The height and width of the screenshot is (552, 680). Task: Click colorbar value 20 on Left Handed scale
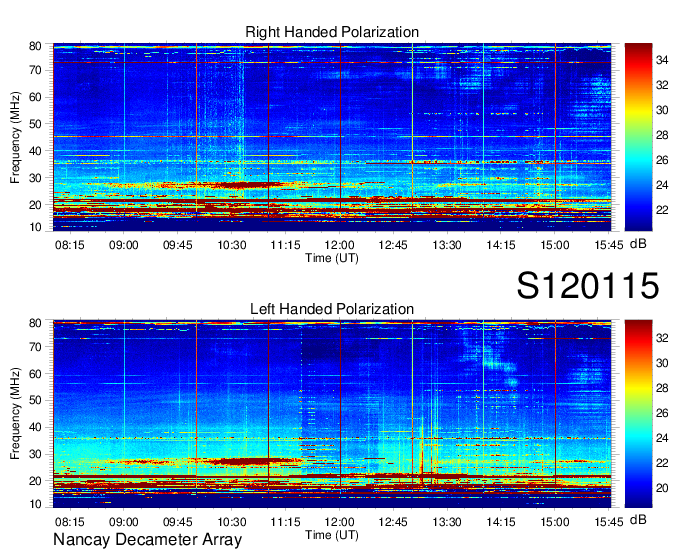pos(662,488)
